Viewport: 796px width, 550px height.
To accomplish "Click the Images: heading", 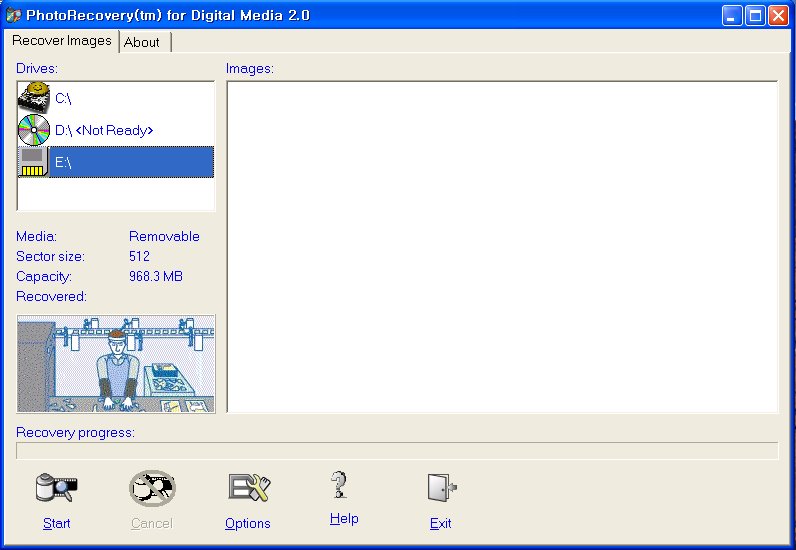I will tap(250, 68).
